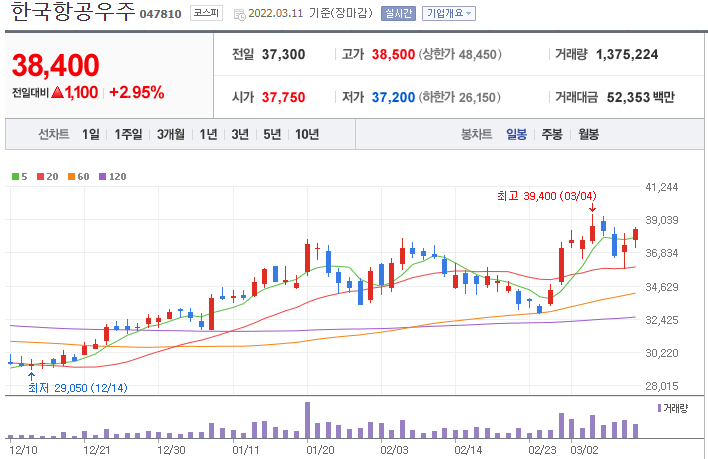Image resolution: width=708 pixels, height=459 pixels.
Task: Click the tallest volume bar at 01/20
Action: click(307, 420)
